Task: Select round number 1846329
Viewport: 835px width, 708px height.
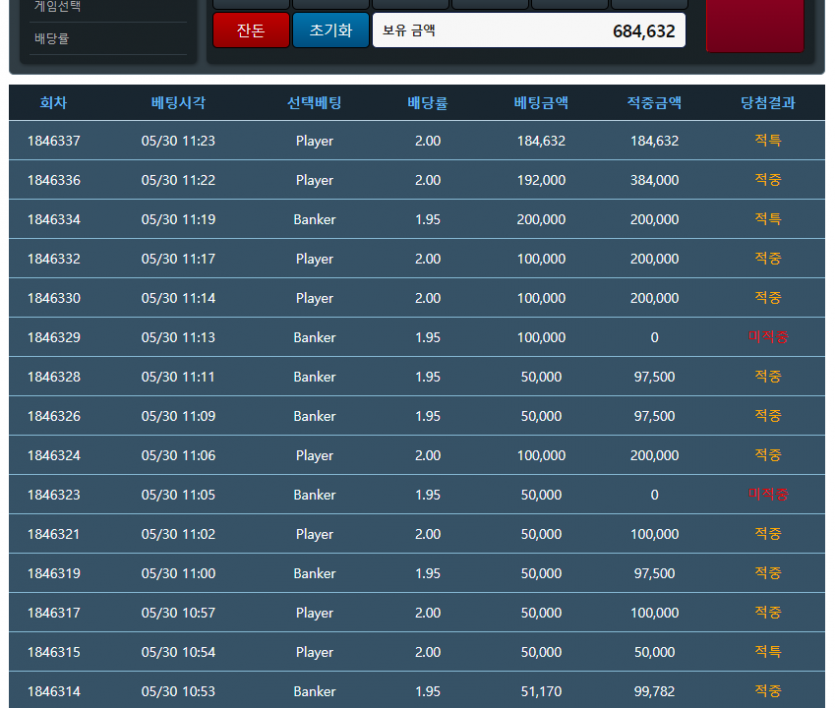Action: 54,337
